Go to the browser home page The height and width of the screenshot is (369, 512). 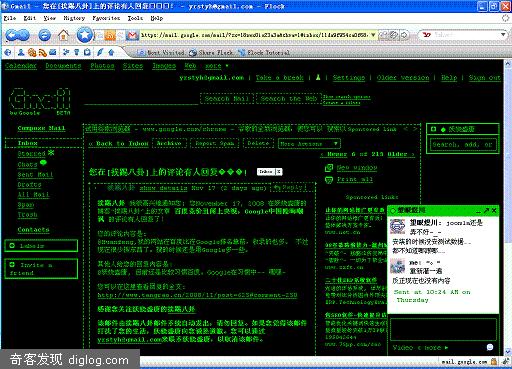pyautogui.click(x=63, y=35)
